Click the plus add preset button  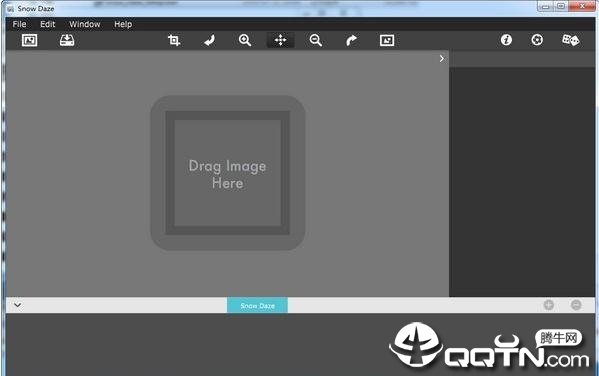pos(549,305)
